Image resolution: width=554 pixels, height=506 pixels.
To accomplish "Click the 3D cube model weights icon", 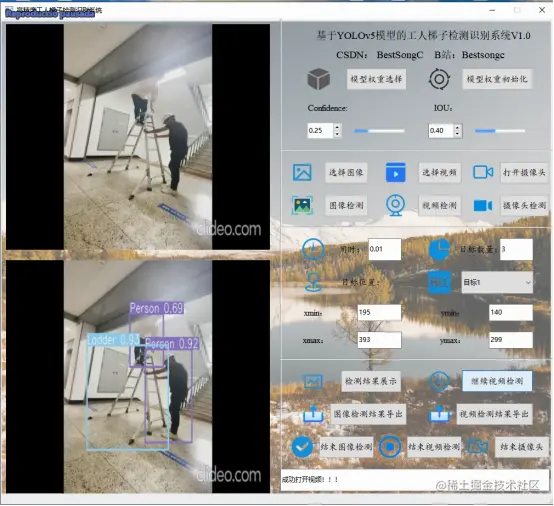I will point(318,79).
